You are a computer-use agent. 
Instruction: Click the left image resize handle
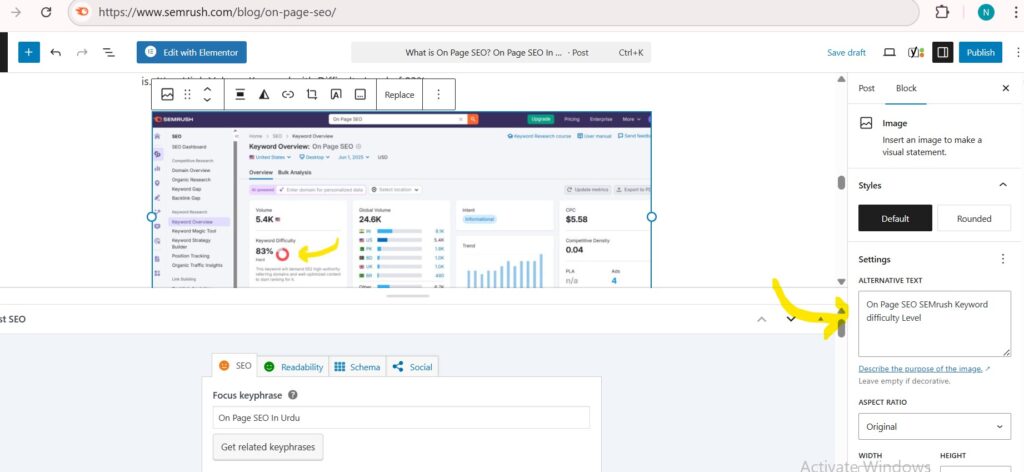pyautogui.click(x=152, y=217)
